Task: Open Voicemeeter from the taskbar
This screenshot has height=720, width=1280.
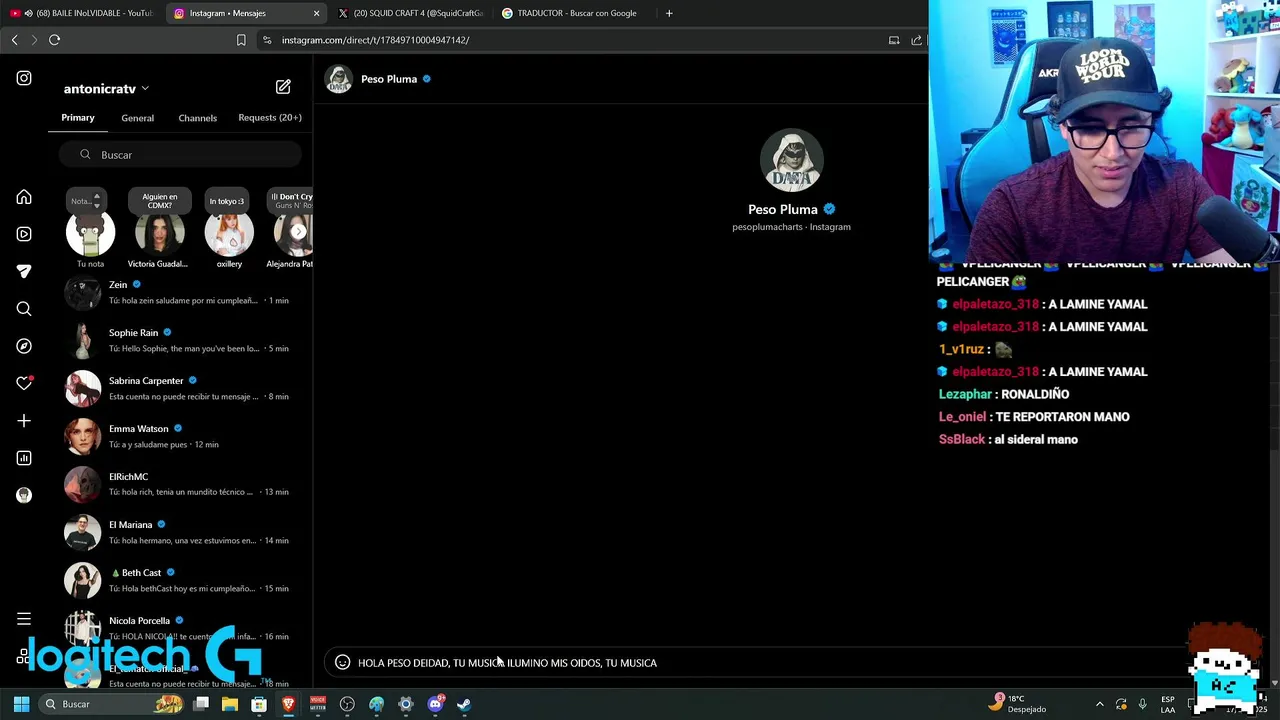Action: [318, 704]
